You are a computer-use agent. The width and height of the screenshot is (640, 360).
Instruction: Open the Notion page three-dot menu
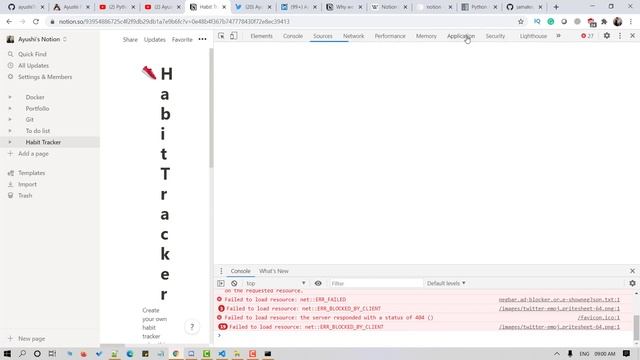[x=202, y=40]
